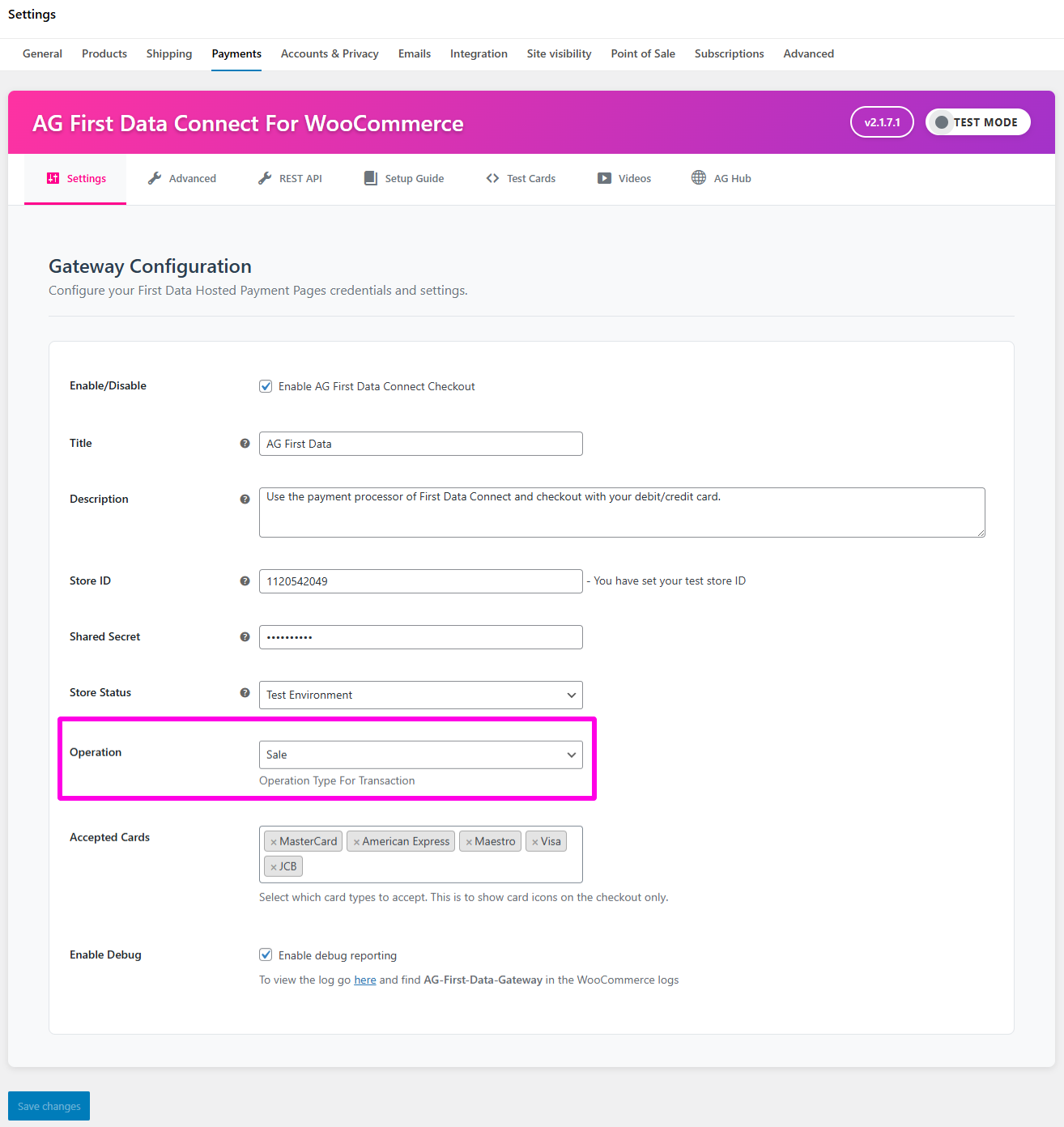The height and width of the screenshot is (1127, 1064).
Task: Remove the JCB card tag
Action: pos(274,867)
